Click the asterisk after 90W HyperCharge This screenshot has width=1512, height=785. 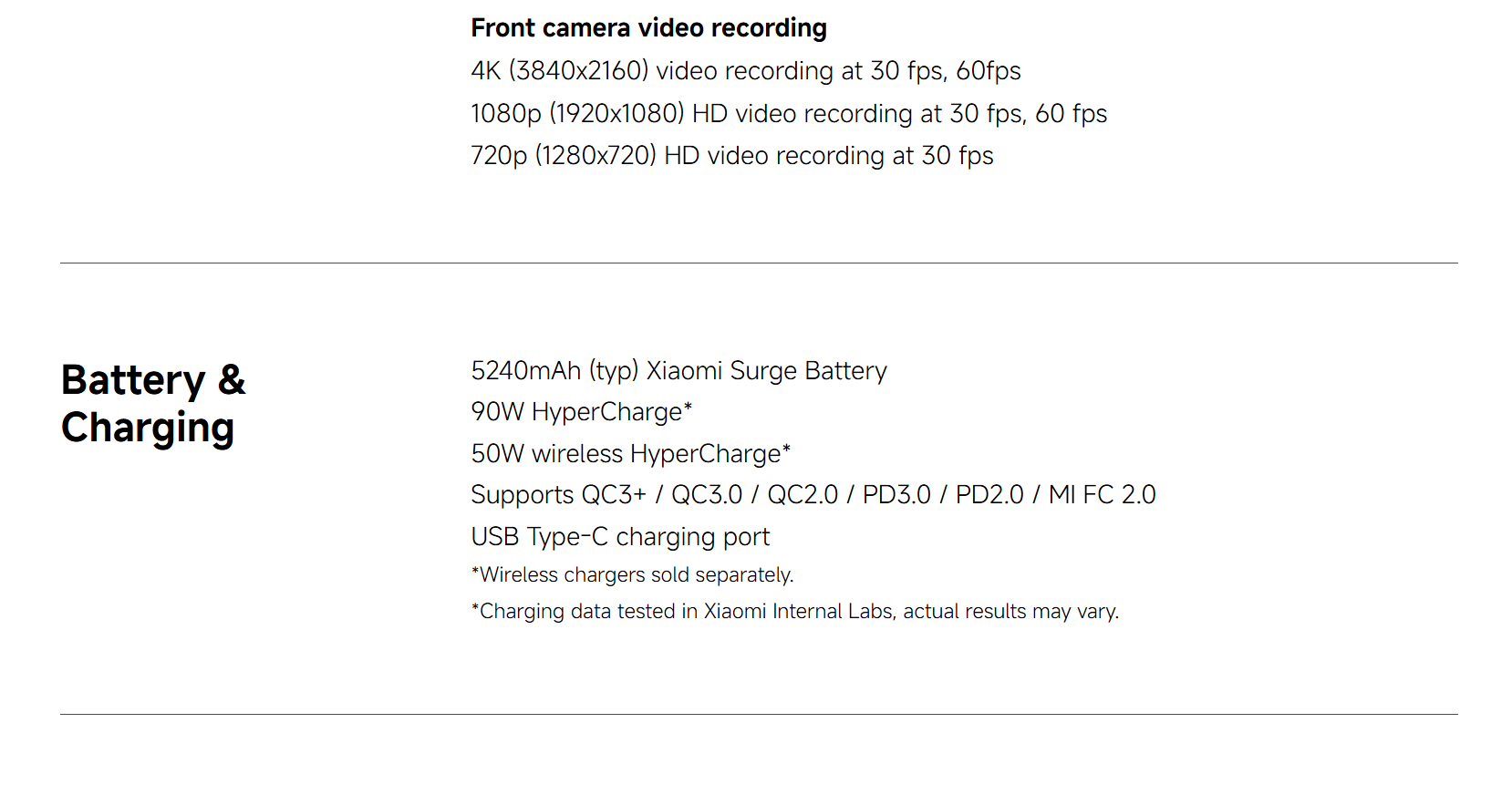coord(688,407)
